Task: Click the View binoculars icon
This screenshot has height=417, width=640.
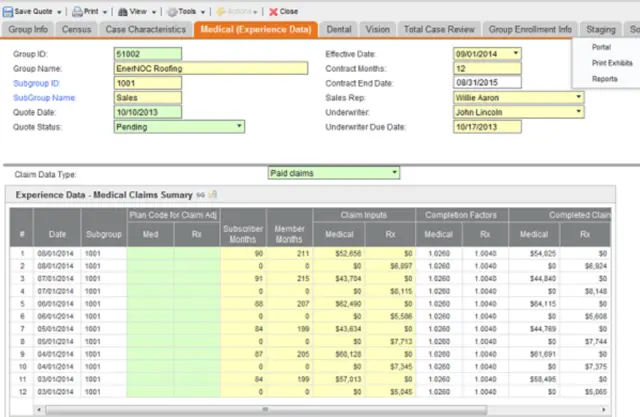Action: 122,12
